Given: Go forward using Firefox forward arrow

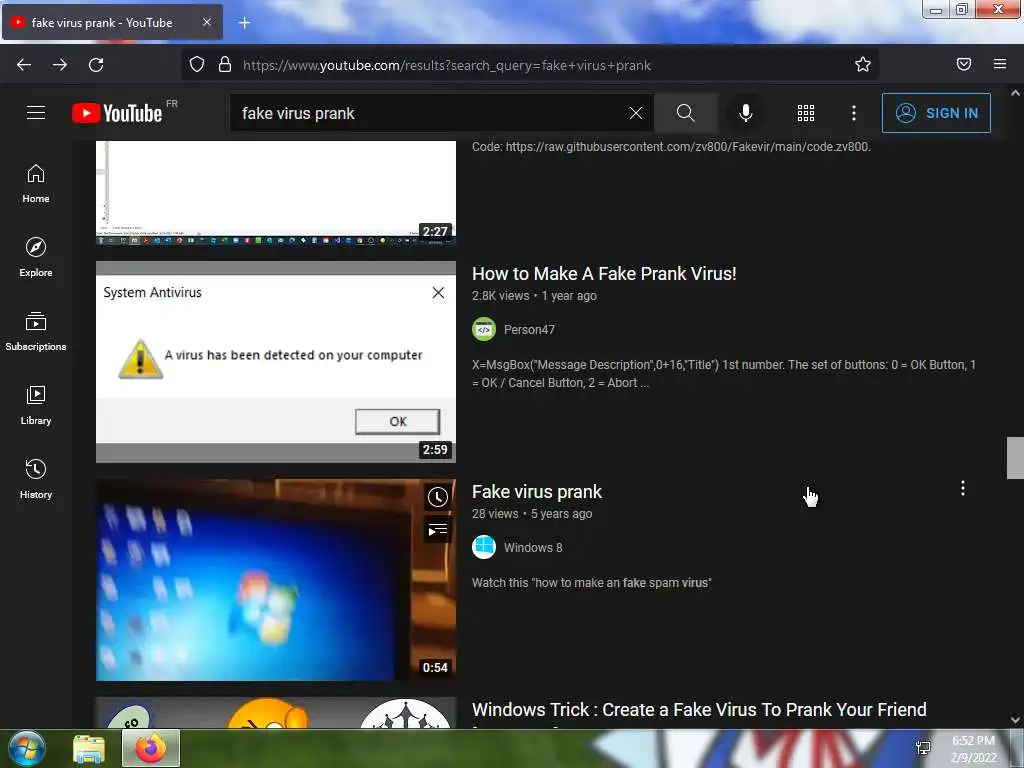Looking at the screenshot, I should coord(60,65).
